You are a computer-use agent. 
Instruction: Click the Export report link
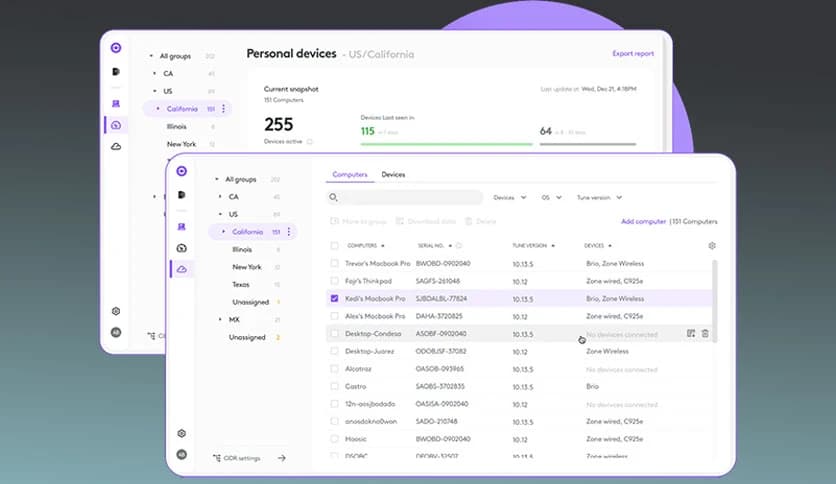(633, 54)
